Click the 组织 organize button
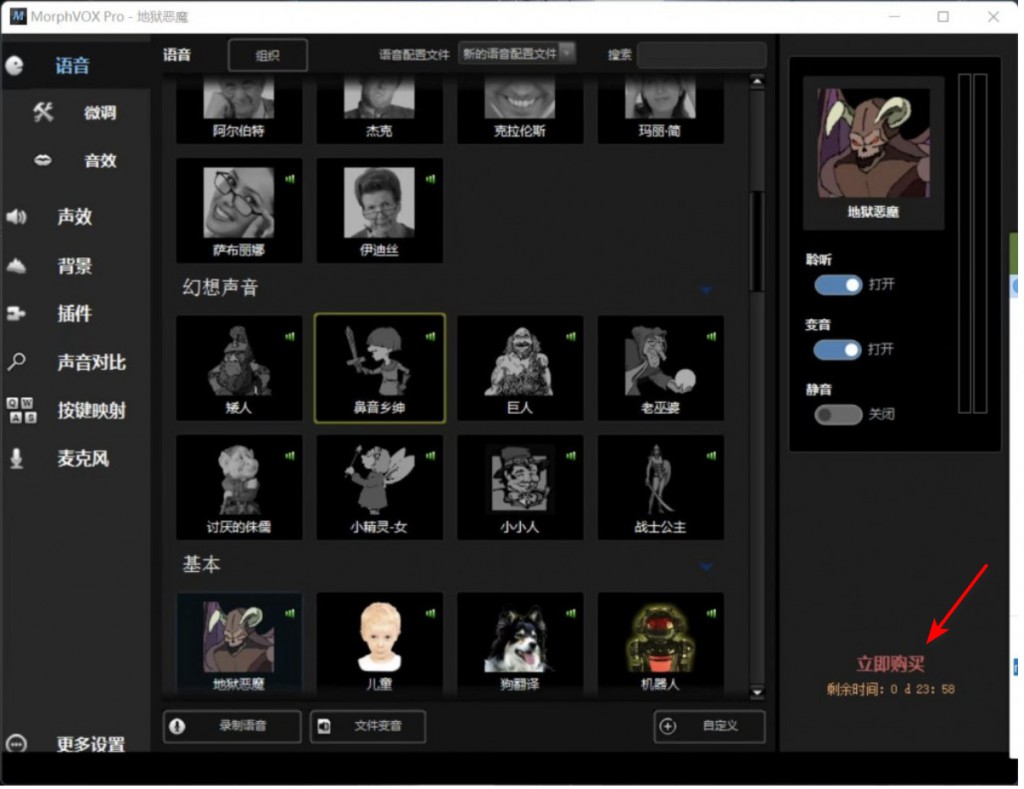The image size is (1024, 789). coord(268,55)
